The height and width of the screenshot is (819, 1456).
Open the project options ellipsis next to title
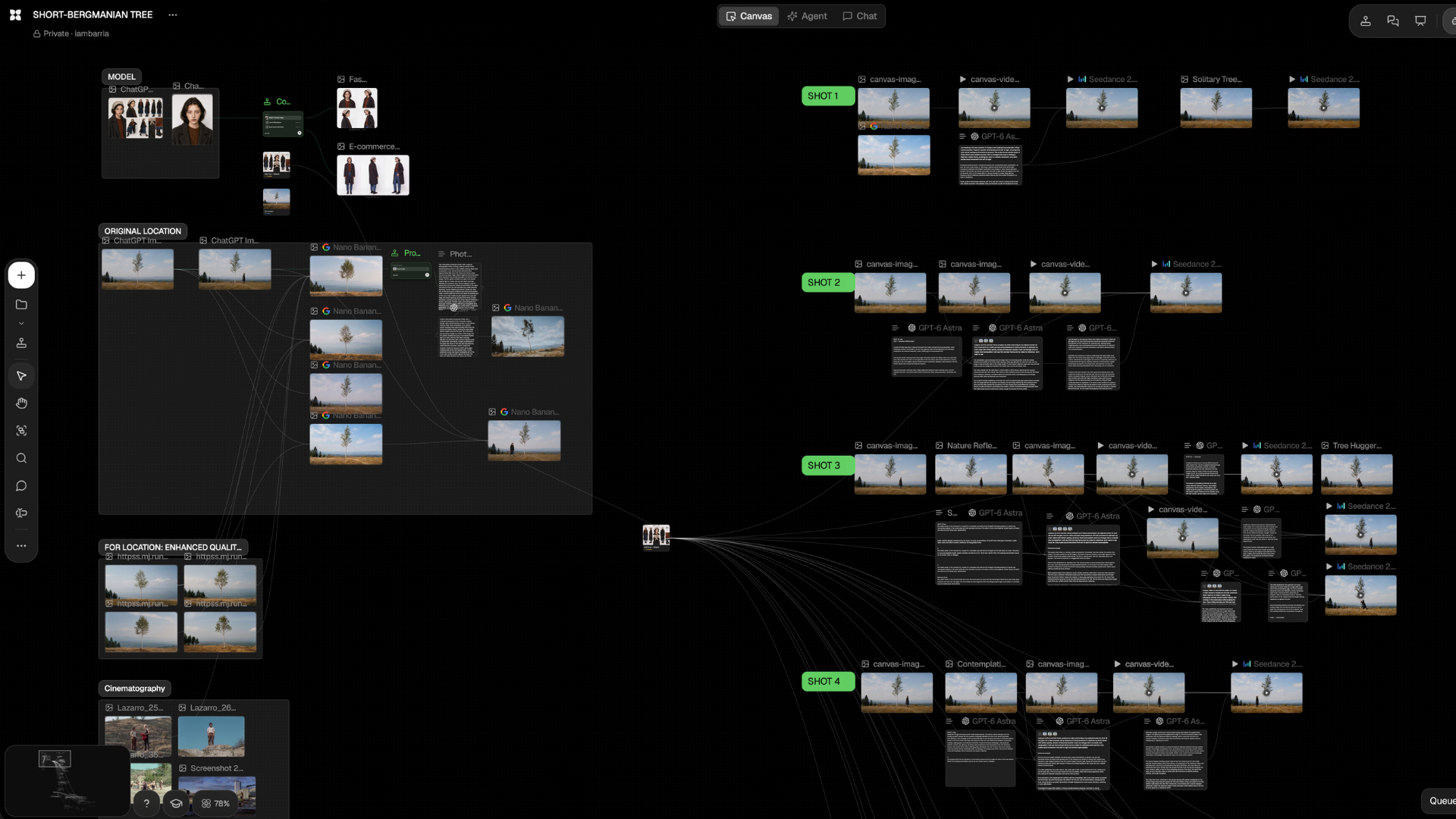[173, 14]
